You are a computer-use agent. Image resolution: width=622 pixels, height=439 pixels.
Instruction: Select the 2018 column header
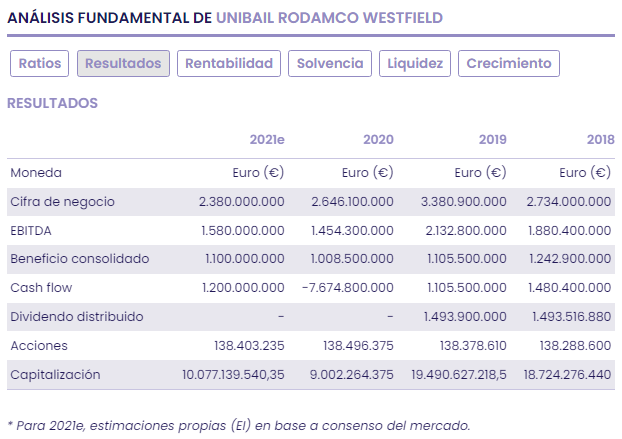(x=600, y=139)
